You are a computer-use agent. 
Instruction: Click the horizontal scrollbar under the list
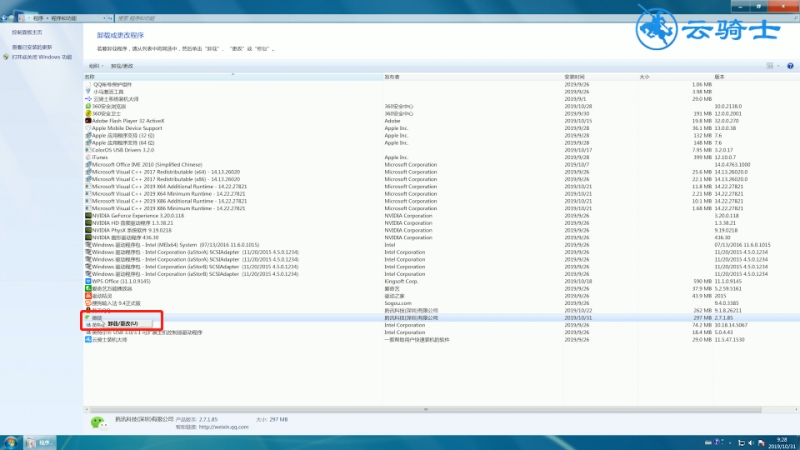coord(426,409)
